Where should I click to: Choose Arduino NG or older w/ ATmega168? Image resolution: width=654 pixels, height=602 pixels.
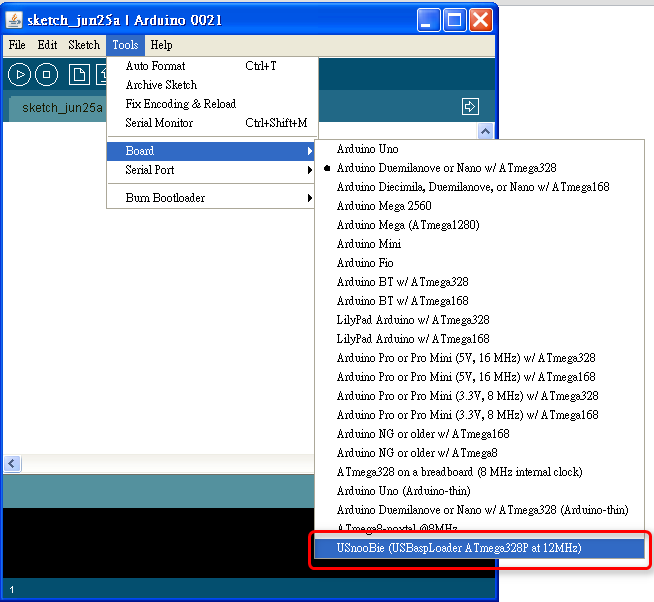click(480, 434)
